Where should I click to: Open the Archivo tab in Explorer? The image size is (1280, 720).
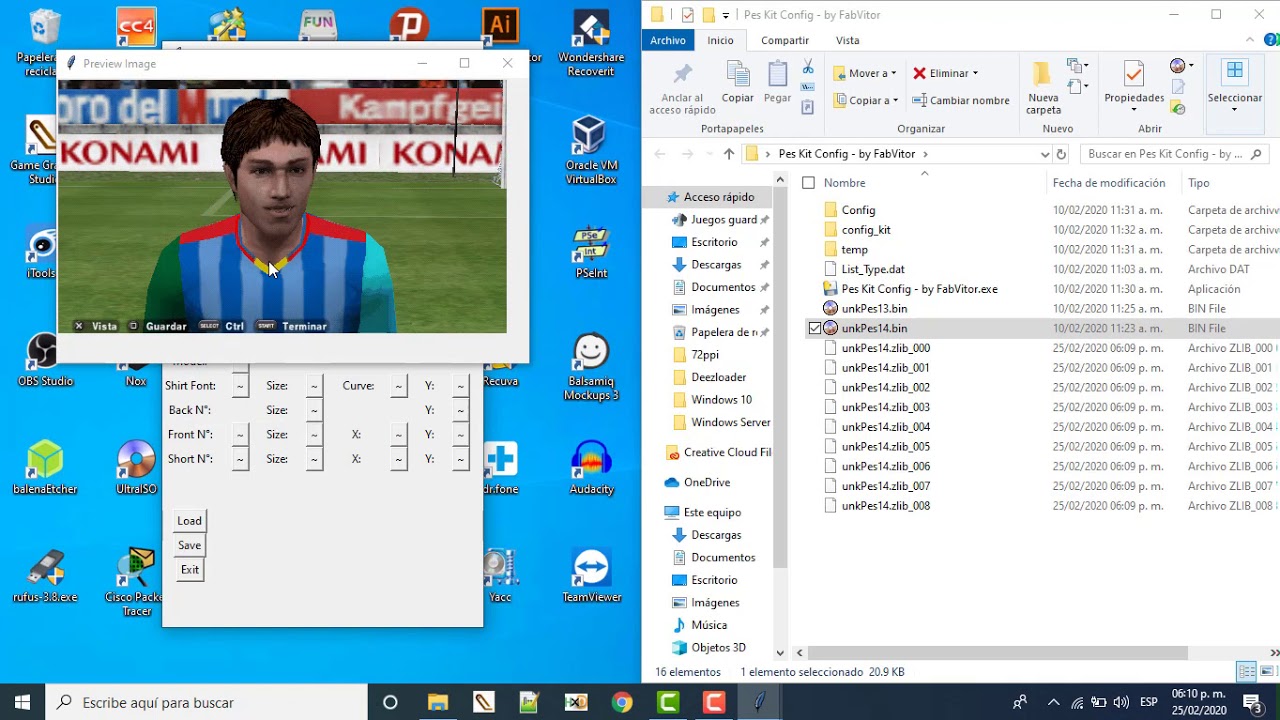click(x=668, y=40)
